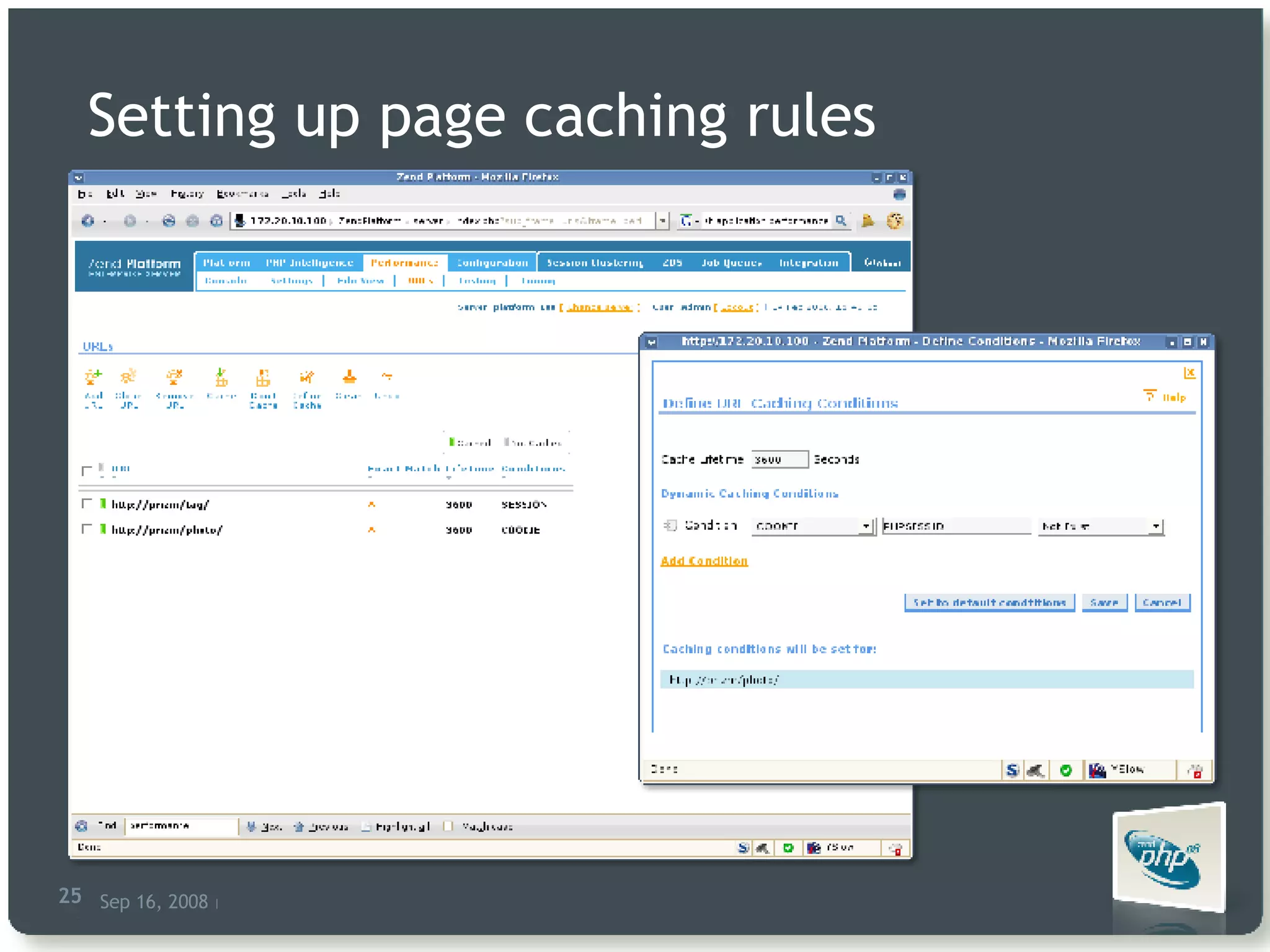The image size is (1270, 952).
Task: Click the bell-like toolbar icon near search
Action: click(868, 221)
